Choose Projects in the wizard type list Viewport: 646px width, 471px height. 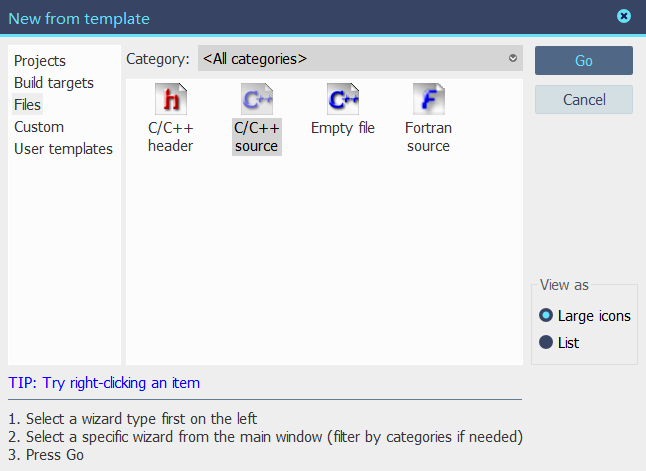[x=40, y=61]
